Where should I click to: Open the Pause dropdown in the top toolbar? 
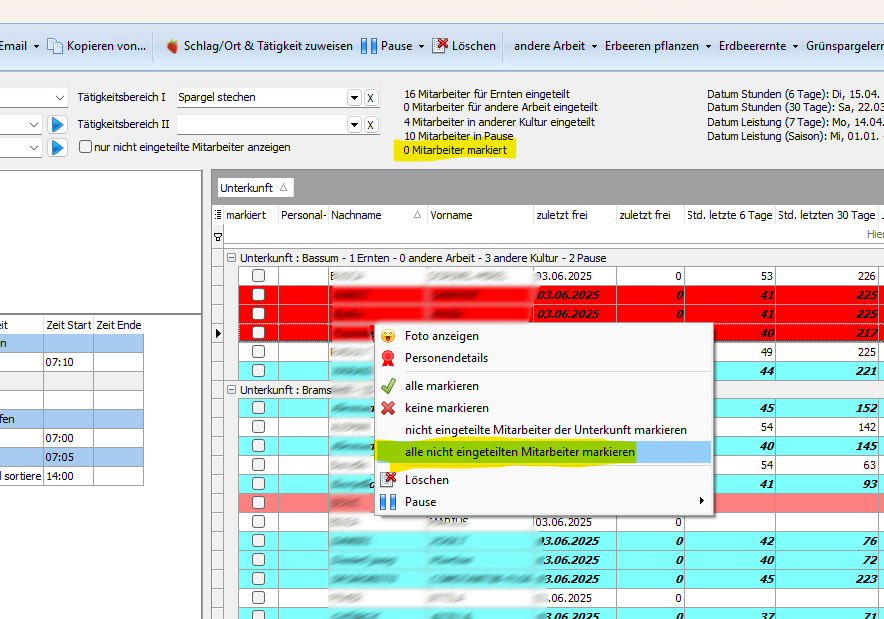pyautogui.click(x=421, y=46)
